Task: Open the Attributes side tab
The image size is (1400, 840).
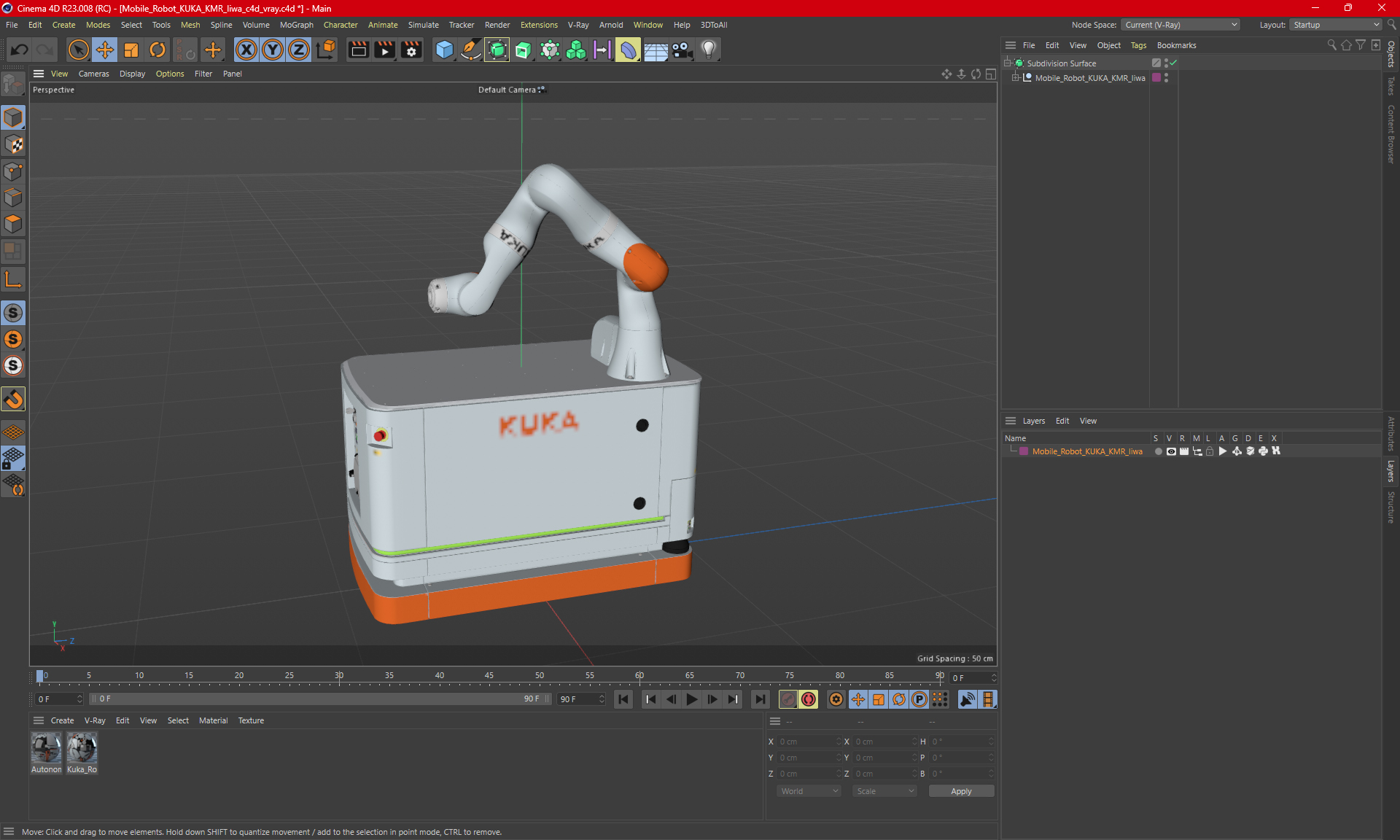Action: [1391, 433]
